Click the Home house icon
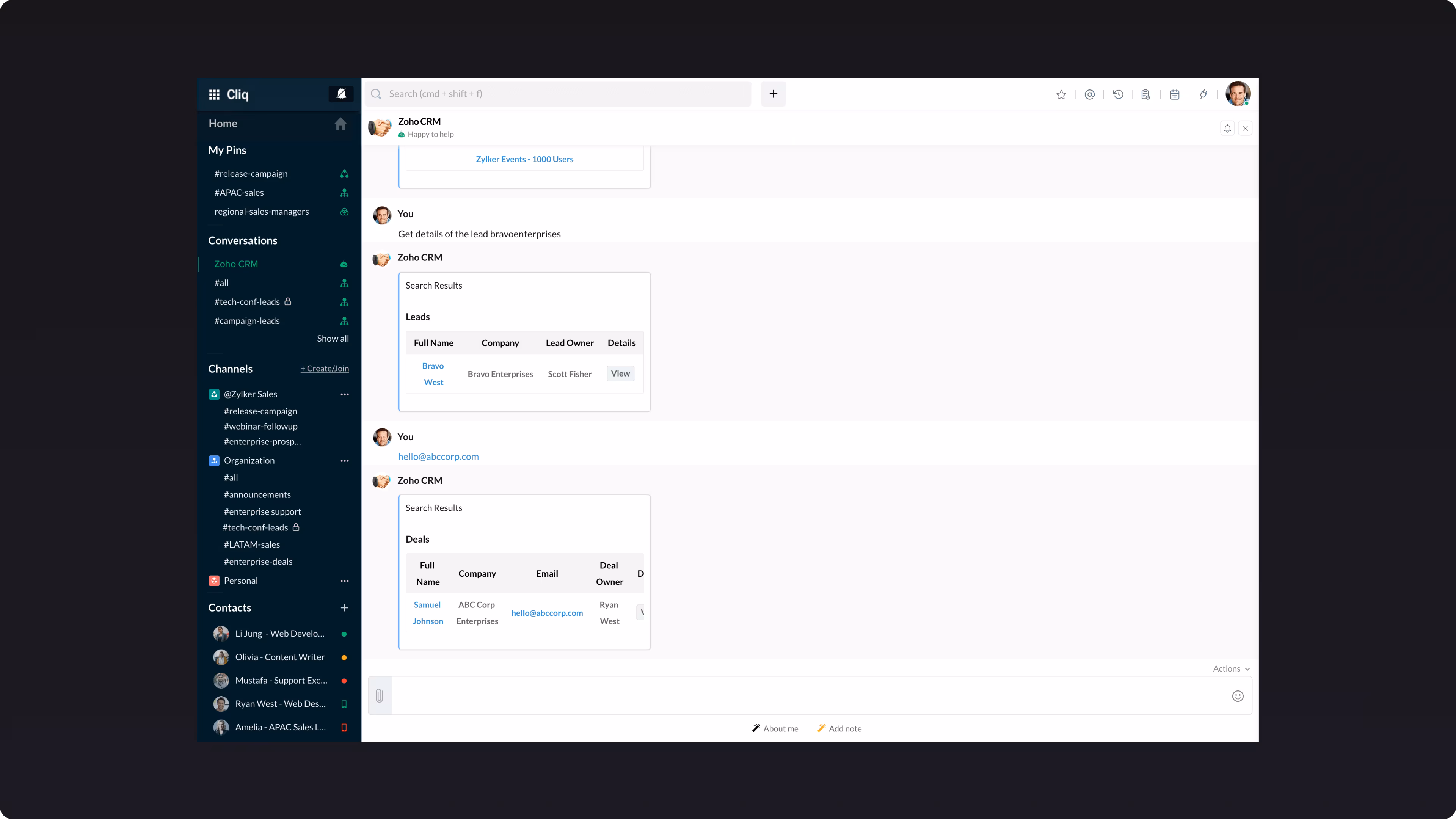This screenshot has height=819, width=1456. (340, 123)
